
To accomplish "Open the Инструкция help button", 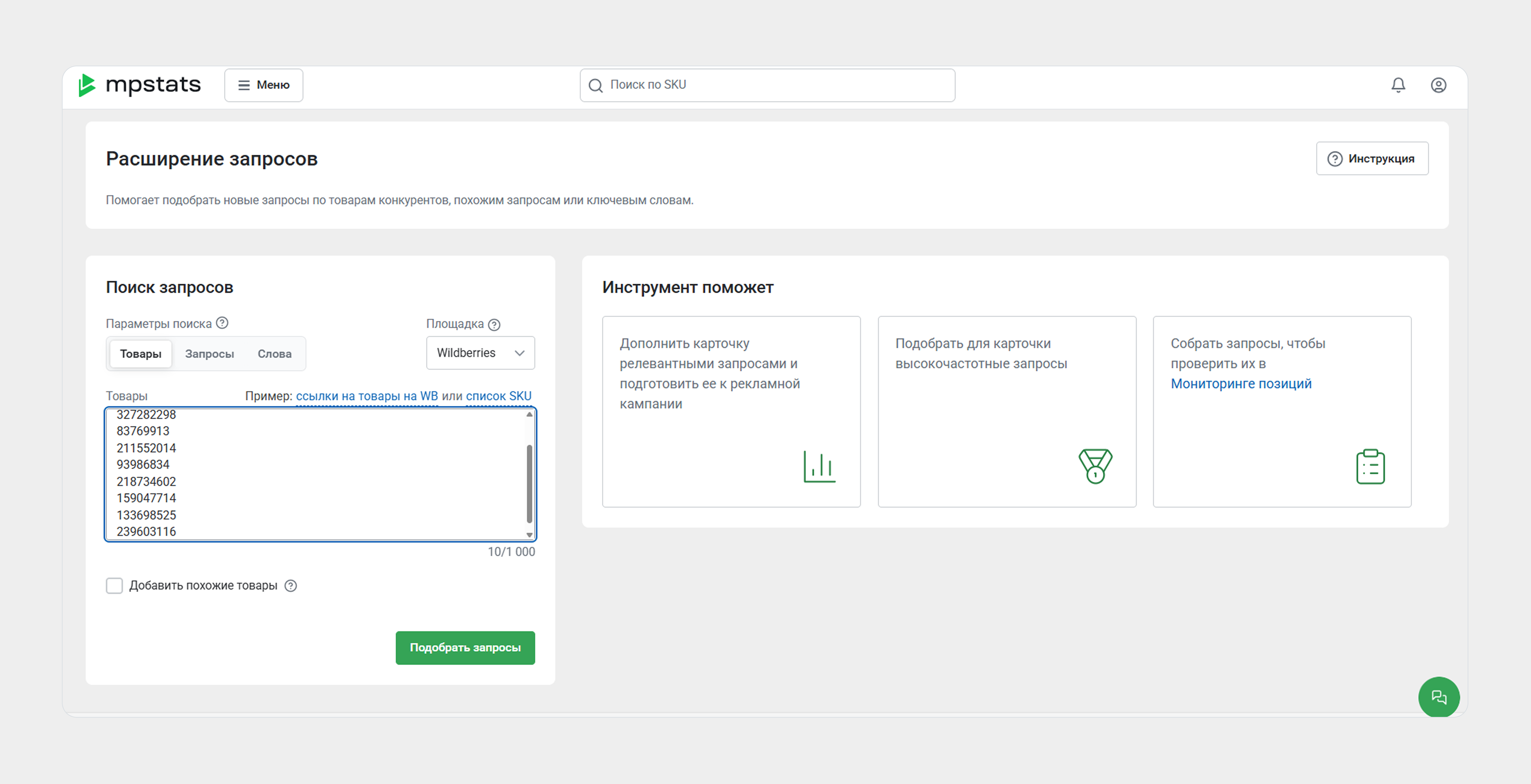I will coord(1372,158).
